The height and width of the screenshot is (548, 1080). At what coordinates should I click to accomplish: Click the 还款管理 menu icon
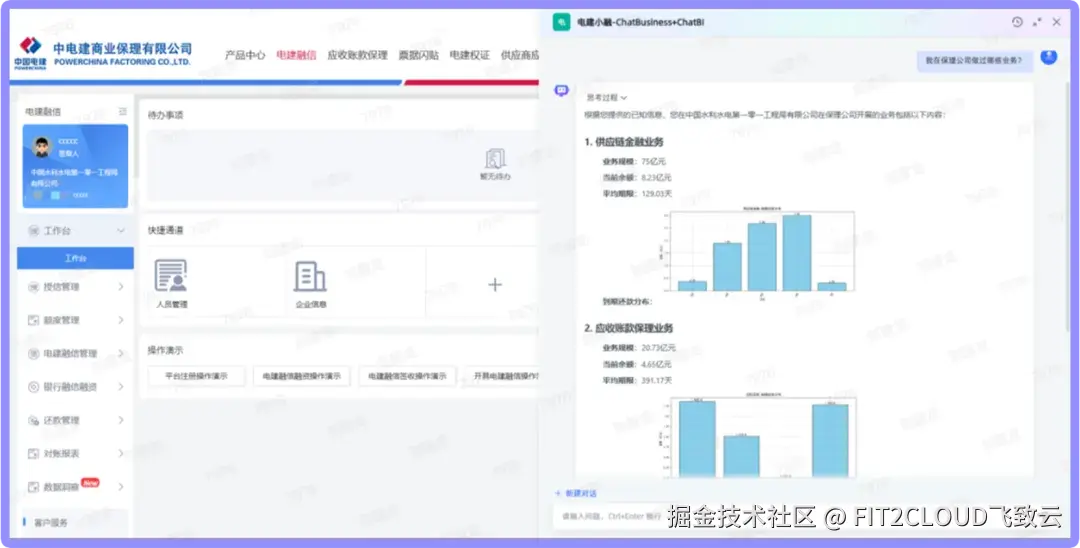pos(33,420)
